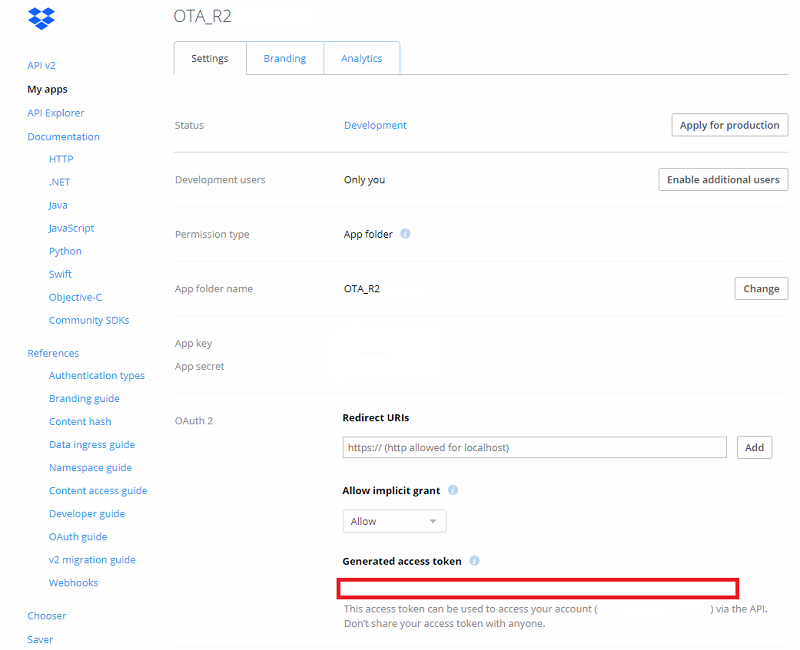Open Swift documentation link
The width and height of the screenshot is (800, 650).
(60, 274)
